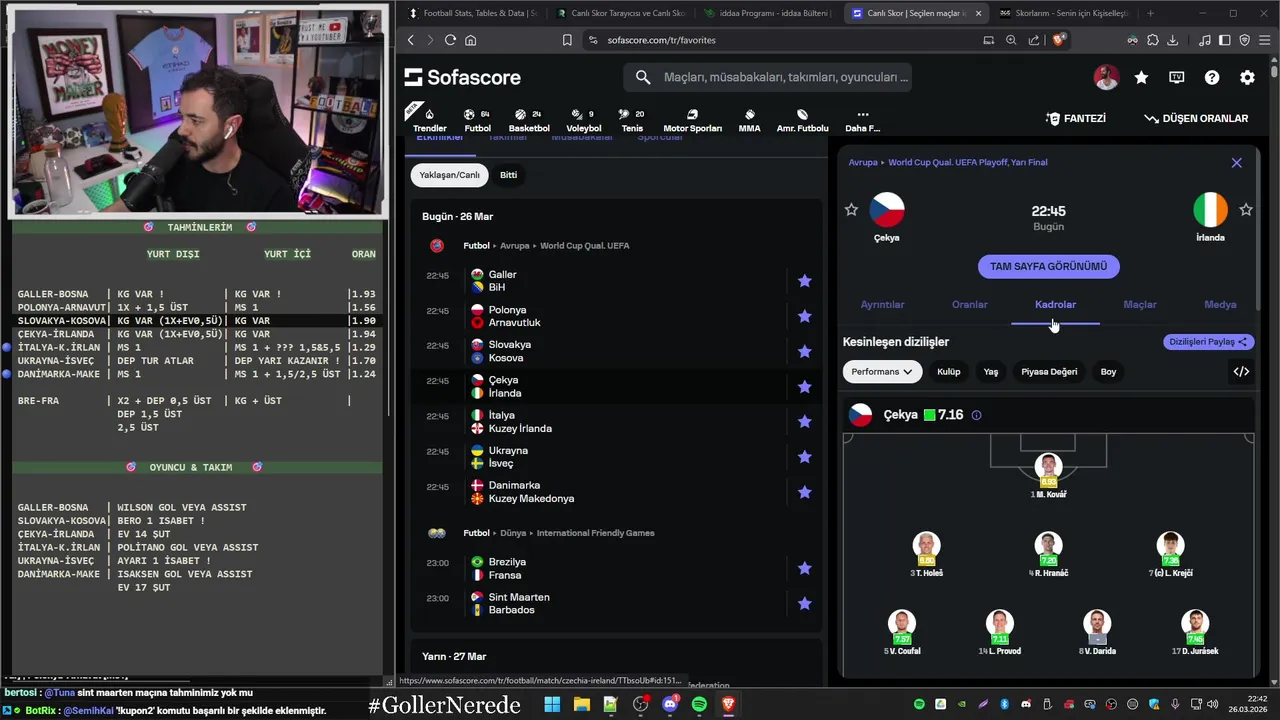Favorite the Çekya team in match panel
1280x720 pixels.
[851, 209]
